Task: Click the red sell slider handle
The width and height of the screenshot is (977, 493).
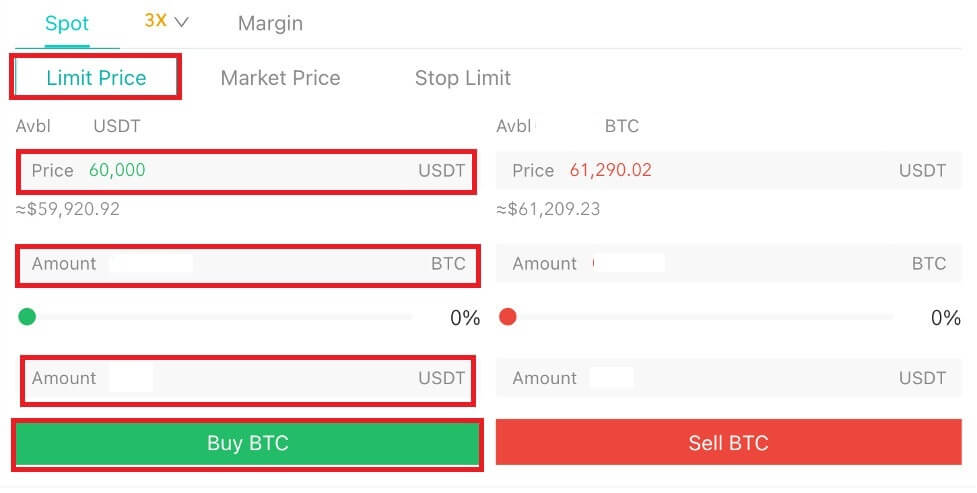Action: pos(507,317)
